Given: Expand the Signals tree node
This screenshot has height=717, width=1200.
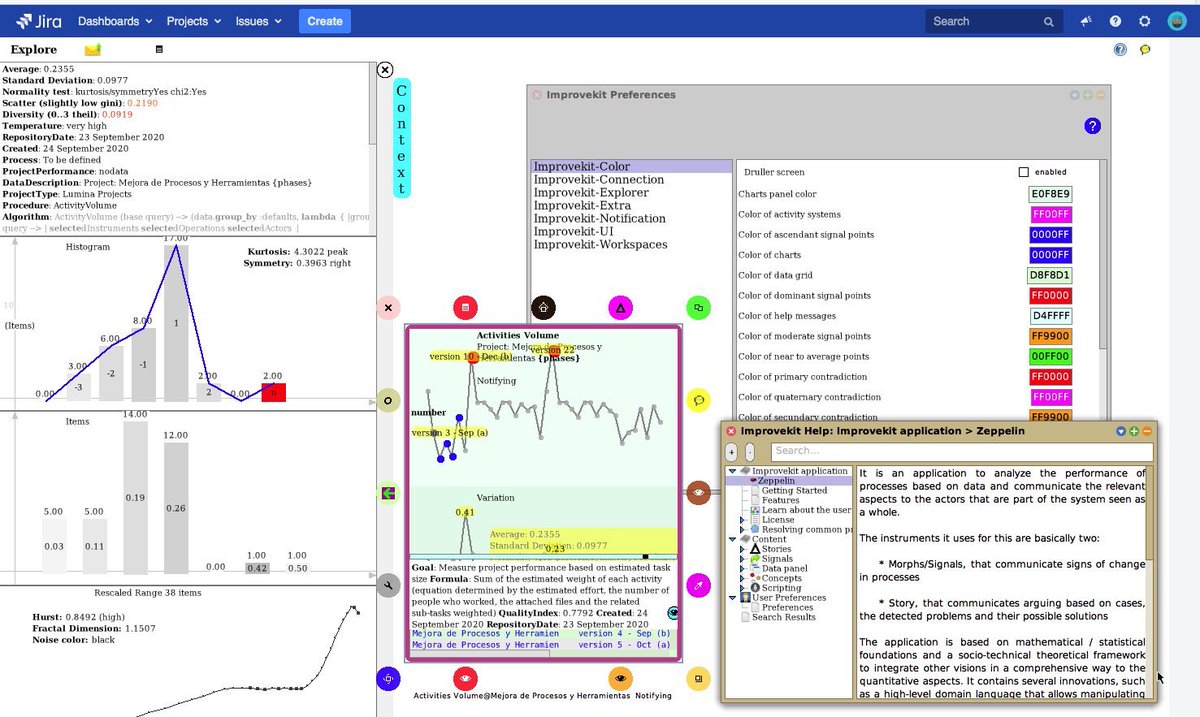Looking at the screenshot, I should tap(742, 559).
